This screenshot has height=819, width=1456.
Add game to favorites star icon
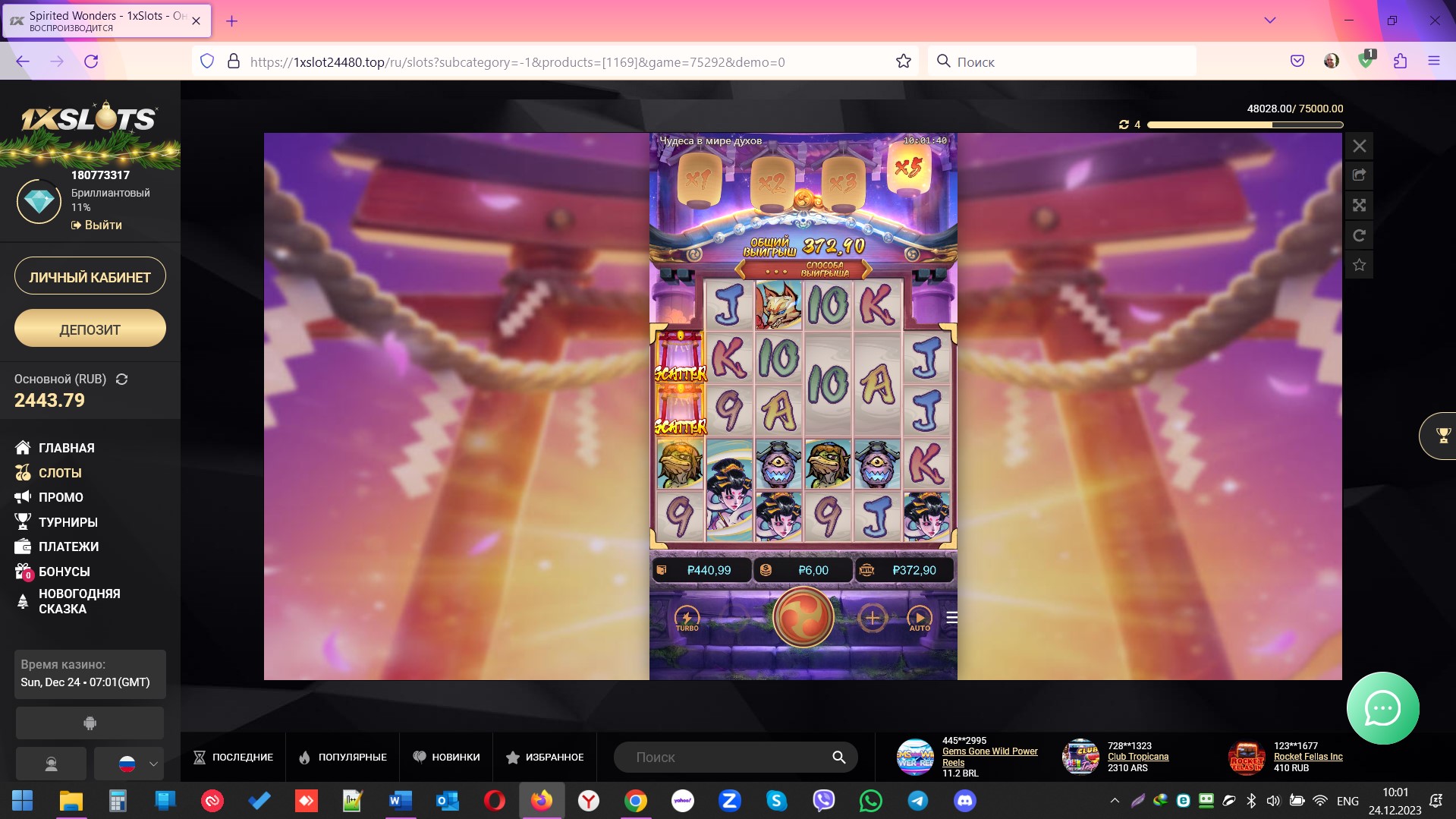1360,265
